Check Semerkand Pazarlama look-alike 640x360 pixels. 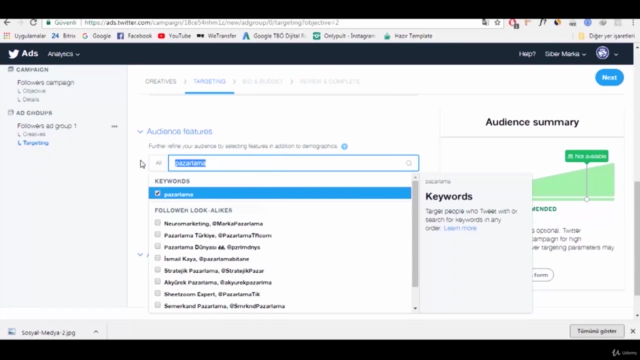[158, 305]
